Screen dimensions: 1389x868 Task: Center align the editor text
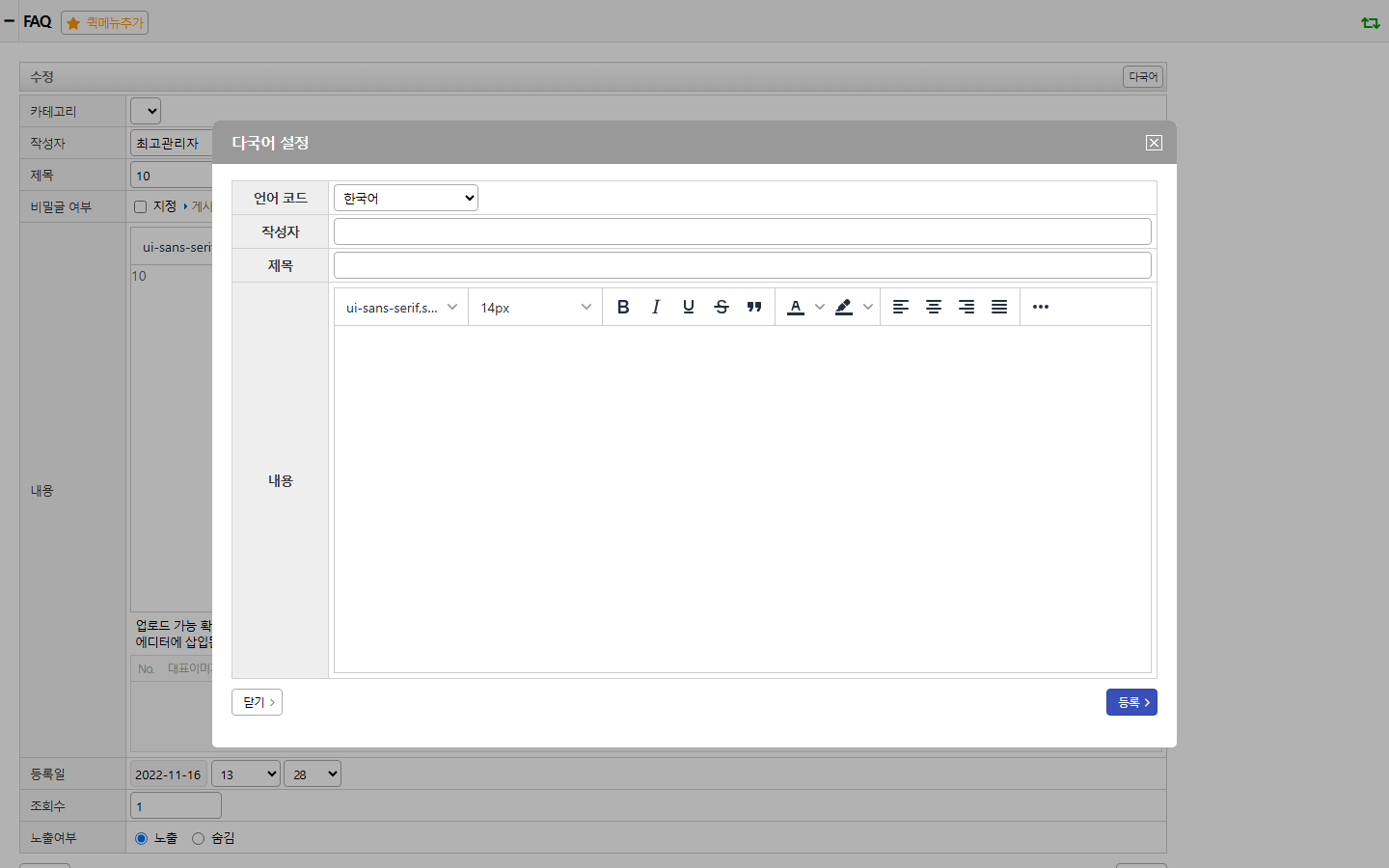(x=934, y=307)
